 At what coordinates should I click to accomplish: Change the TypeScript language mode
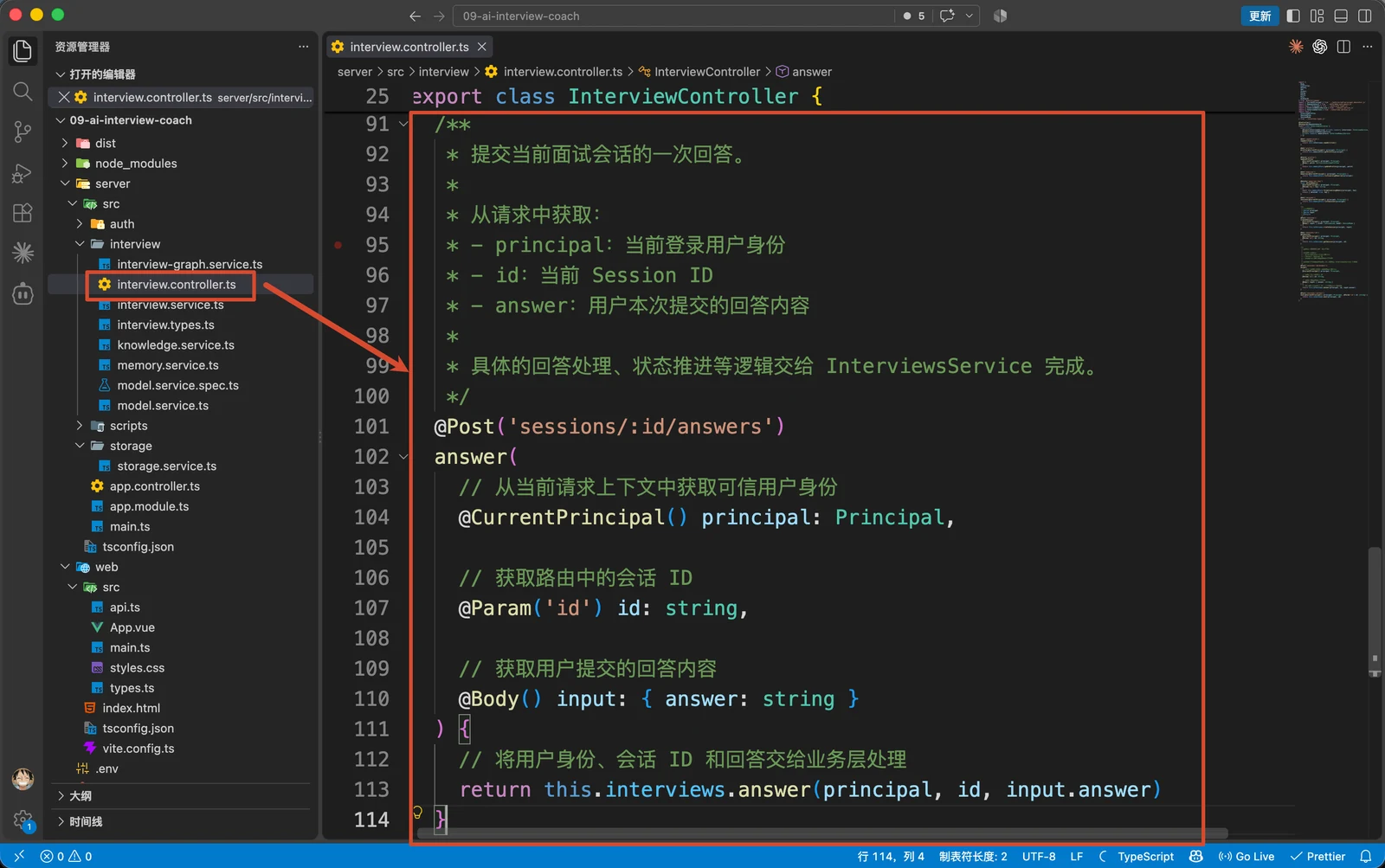pos(1145,856)
